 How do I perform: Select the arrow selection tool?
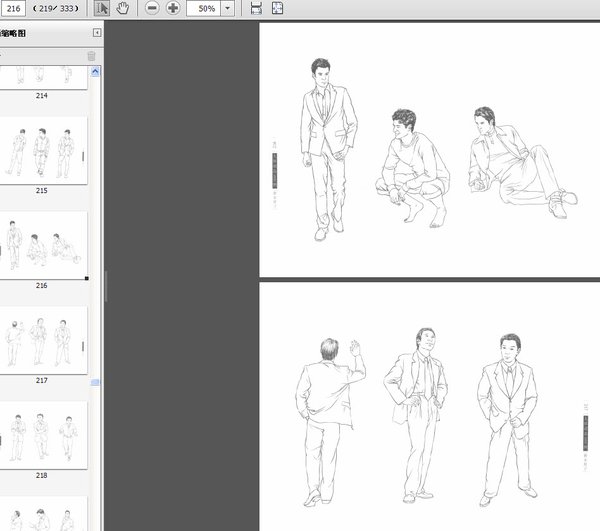pyautogui.click(x=102, y=8)
